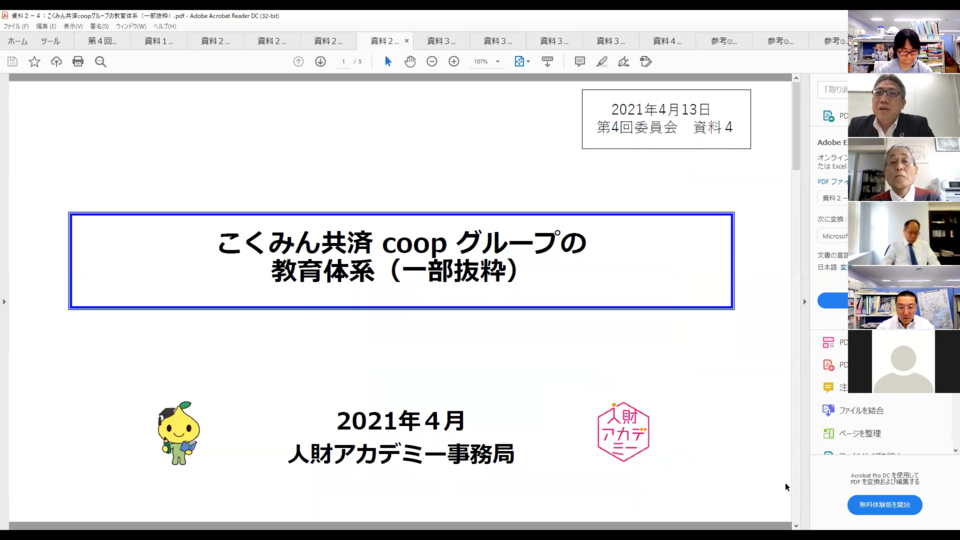Open the fit page options icon
This screenshot has width=960, height=540.
click(x=521, y=62)
